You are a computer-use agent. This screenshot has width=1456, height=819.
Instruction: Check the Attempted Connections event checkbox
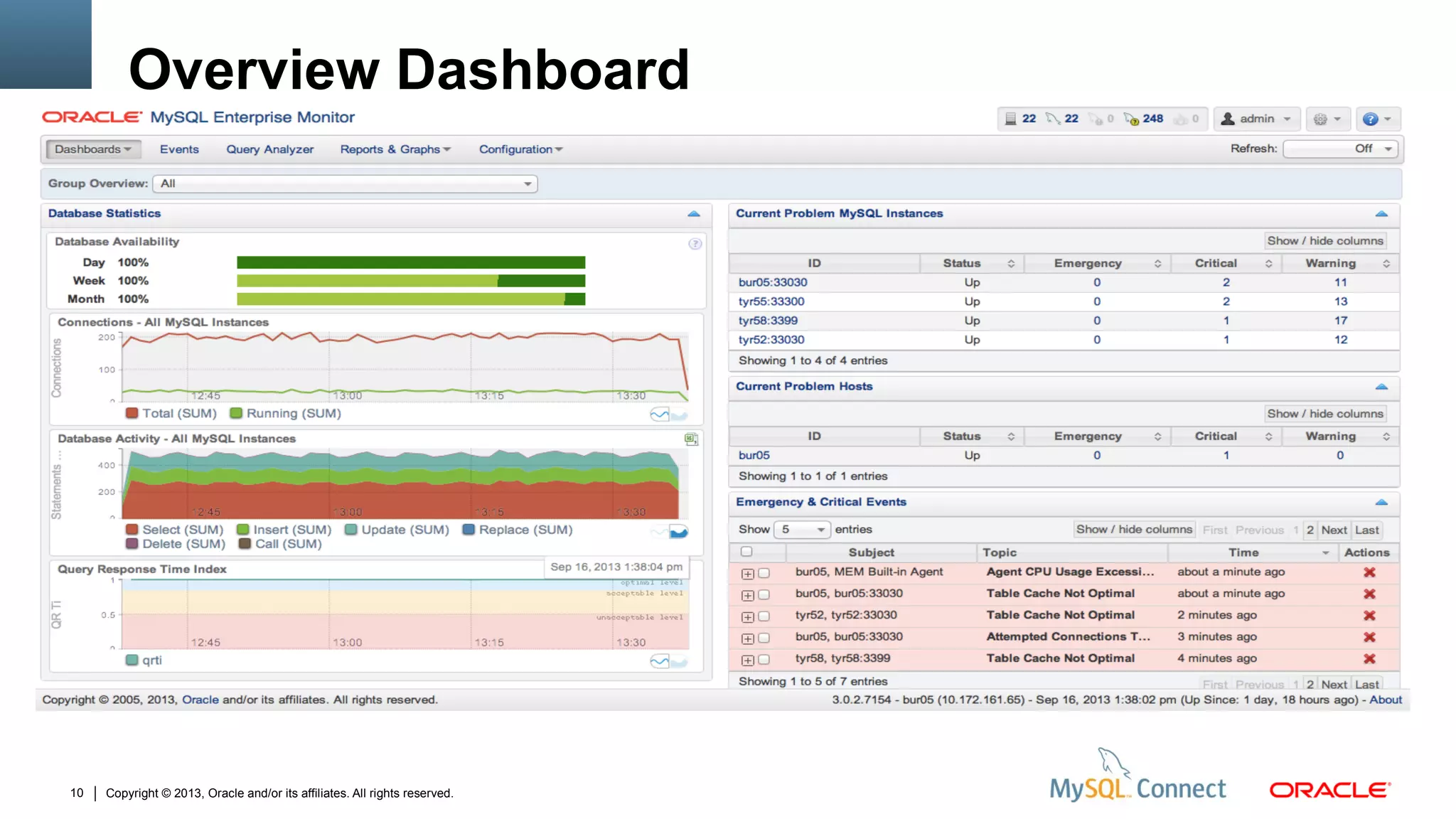click(x=764, y=638)
